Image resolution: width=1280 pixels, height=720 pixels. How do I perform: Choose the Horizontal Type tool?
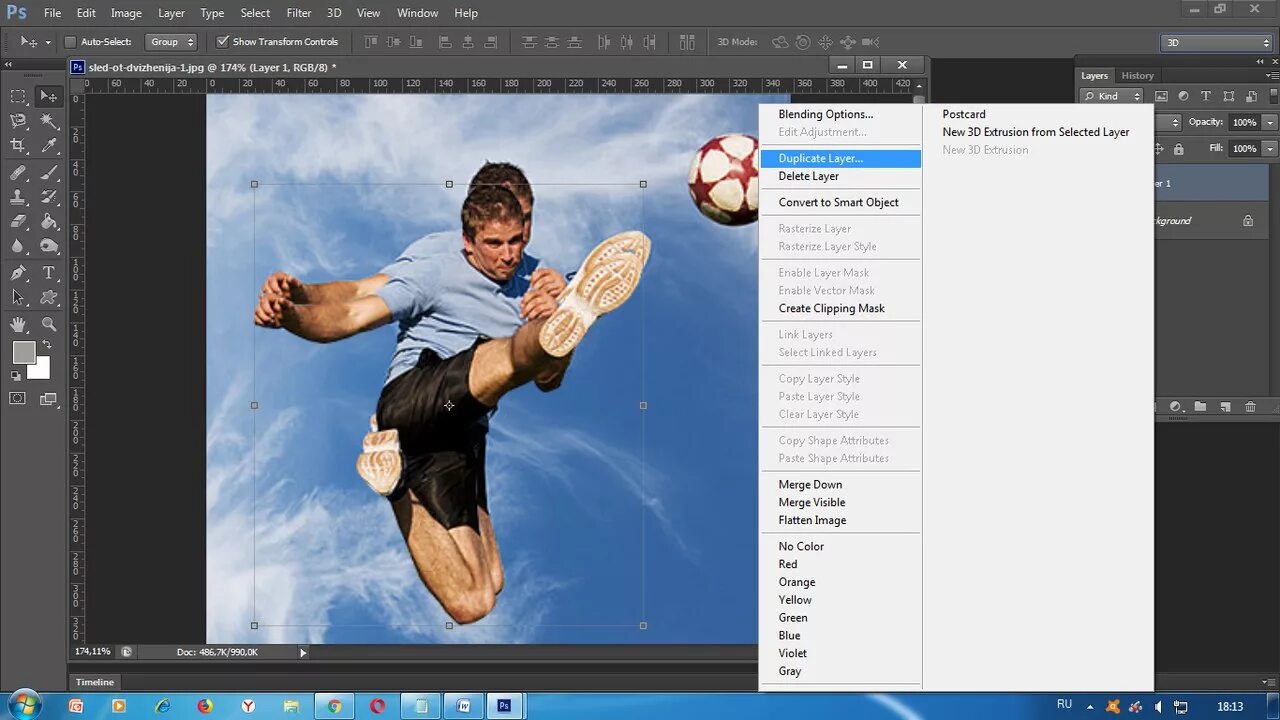pos(49,273)
